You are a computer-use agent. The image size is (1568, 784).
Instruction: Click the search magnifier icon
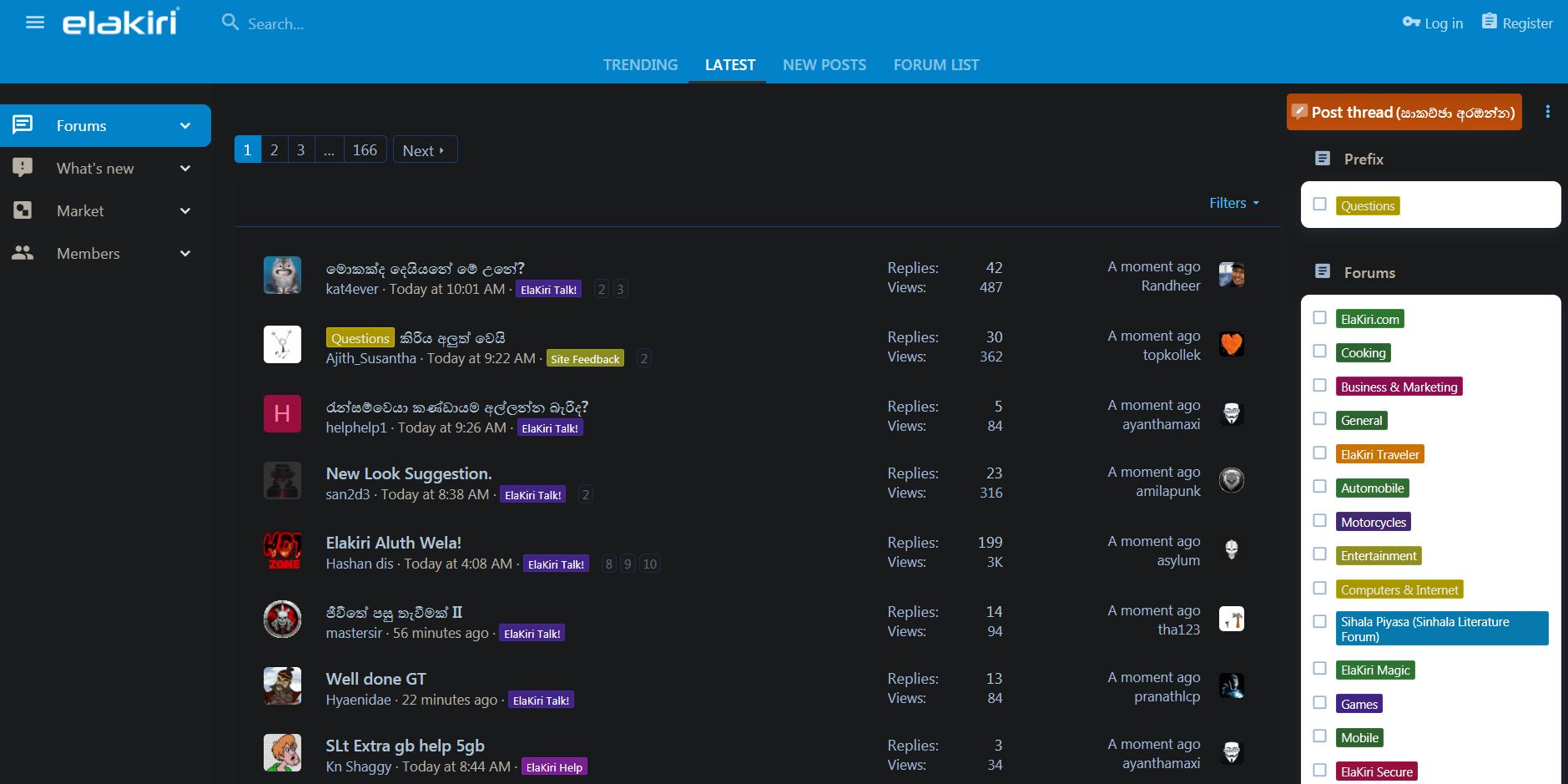point(230,23)
